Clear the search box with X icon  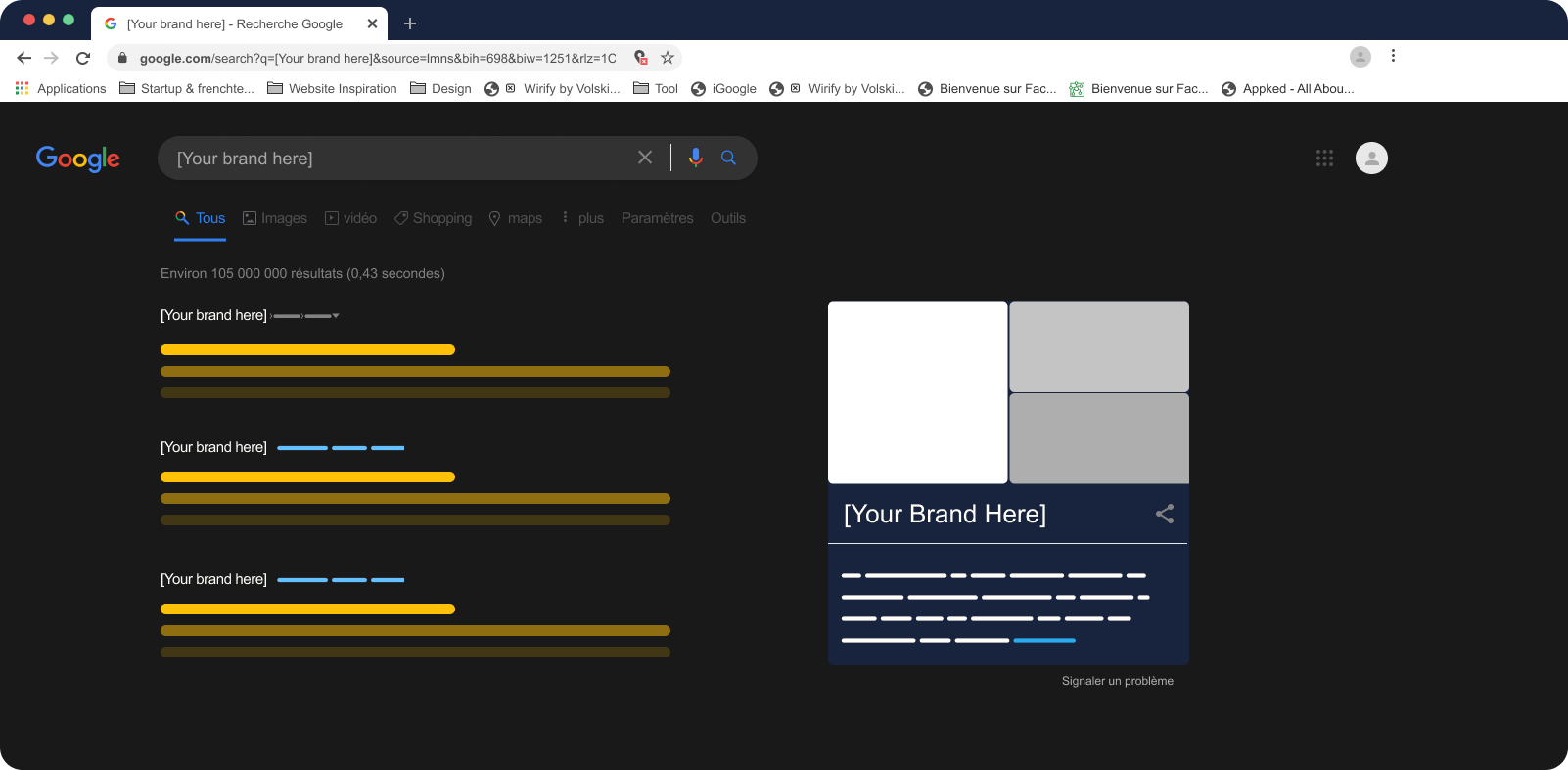coord(645,158)
